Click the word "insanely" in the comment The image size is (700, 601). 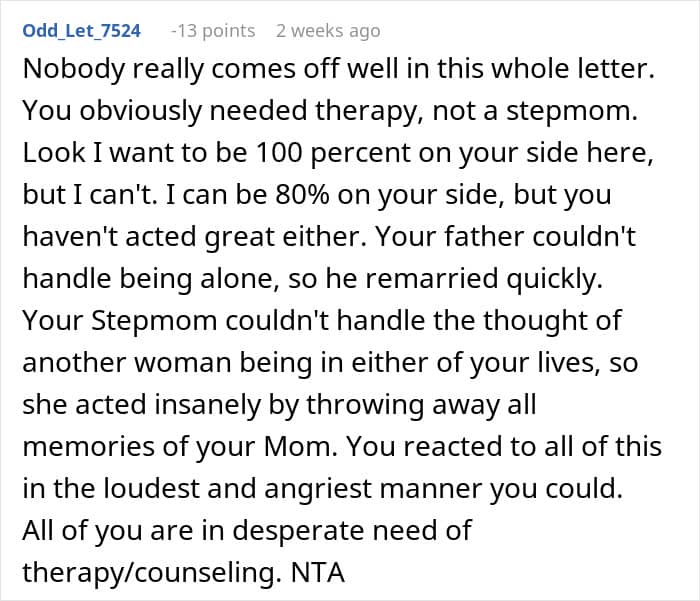pos(177,404)
